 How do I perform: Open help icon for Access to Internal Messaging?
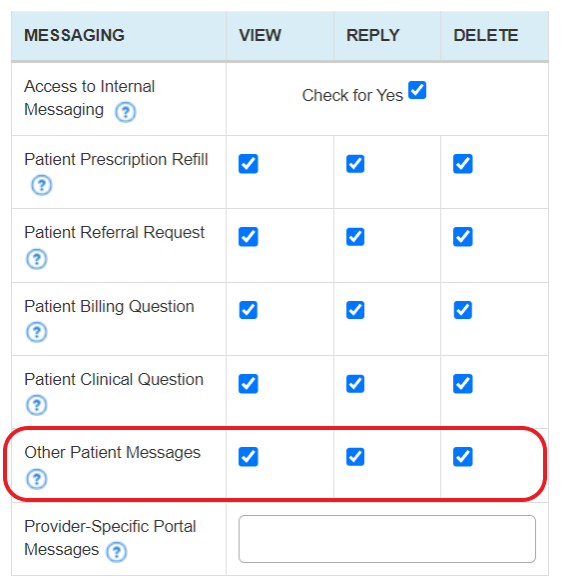tap(125, 112)
